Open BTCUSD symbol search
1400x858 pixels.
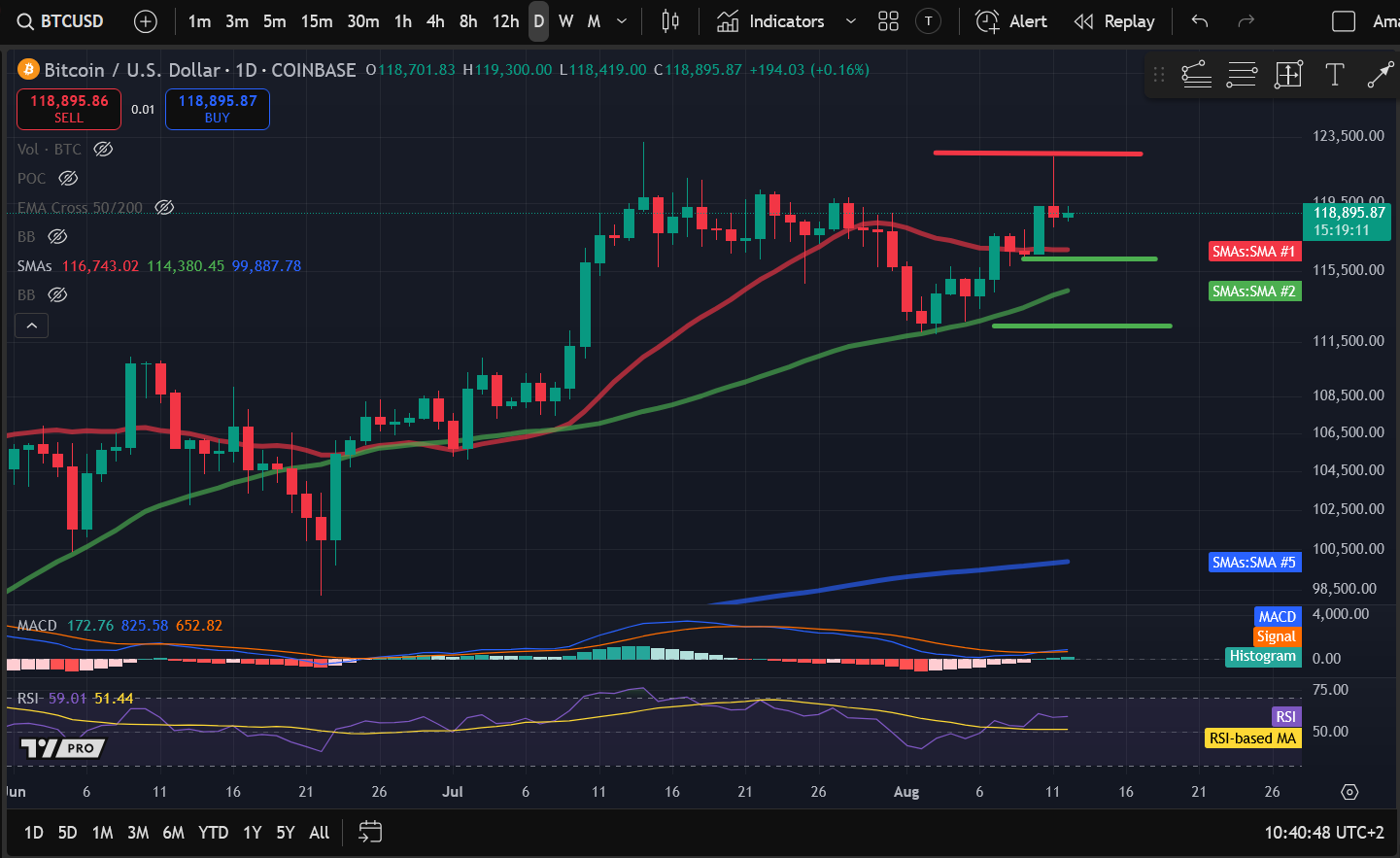(x=60, y=21)
